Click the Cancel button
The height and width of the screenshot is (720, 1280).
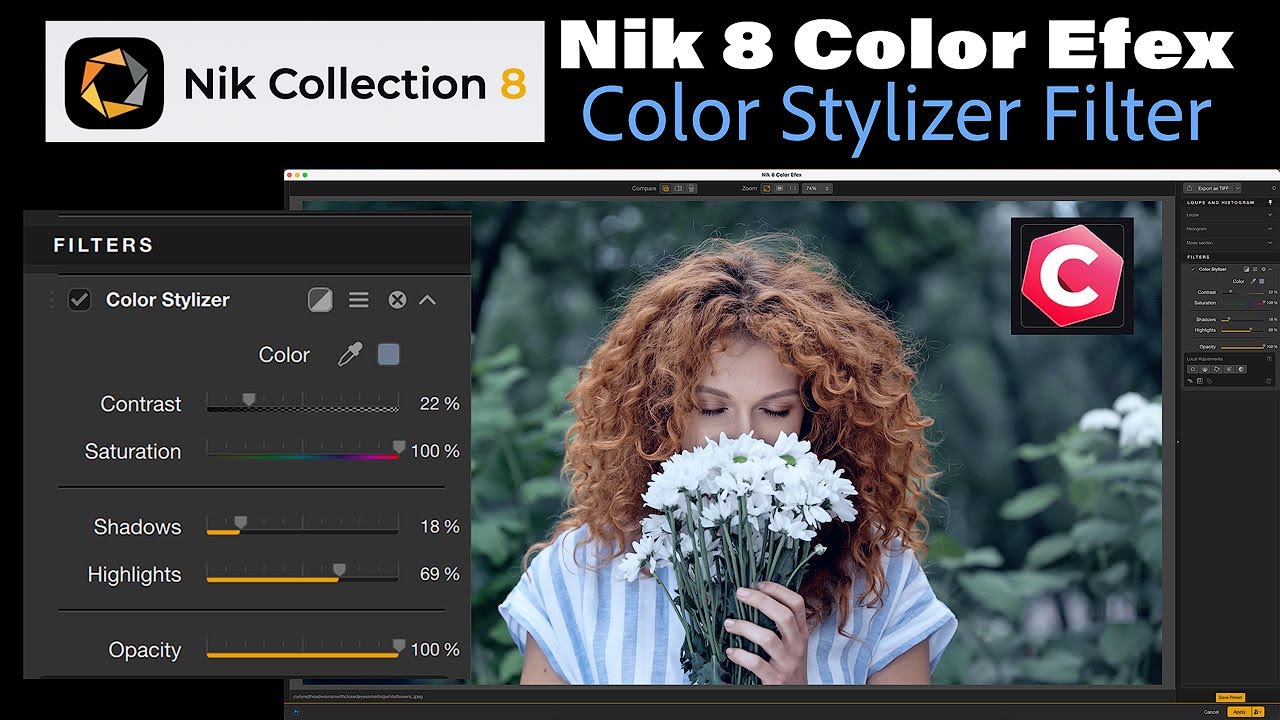(x=1211, y=712)
